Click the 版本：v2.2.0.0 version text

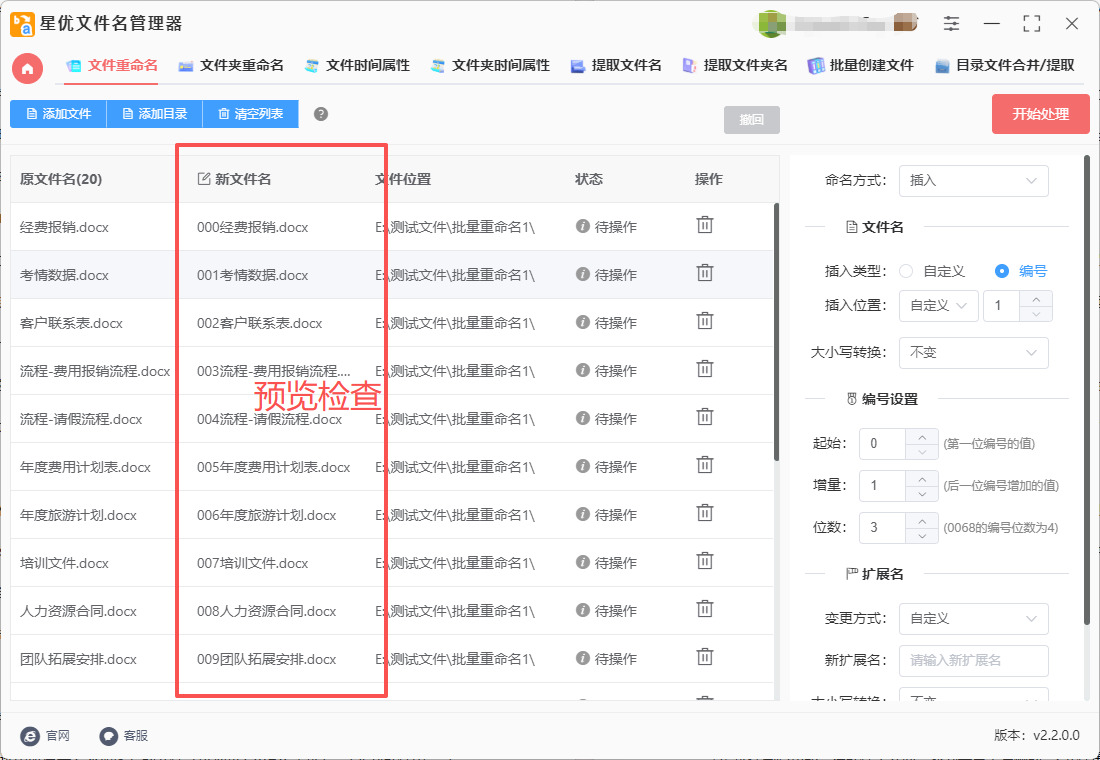[x=1037, y=735]
